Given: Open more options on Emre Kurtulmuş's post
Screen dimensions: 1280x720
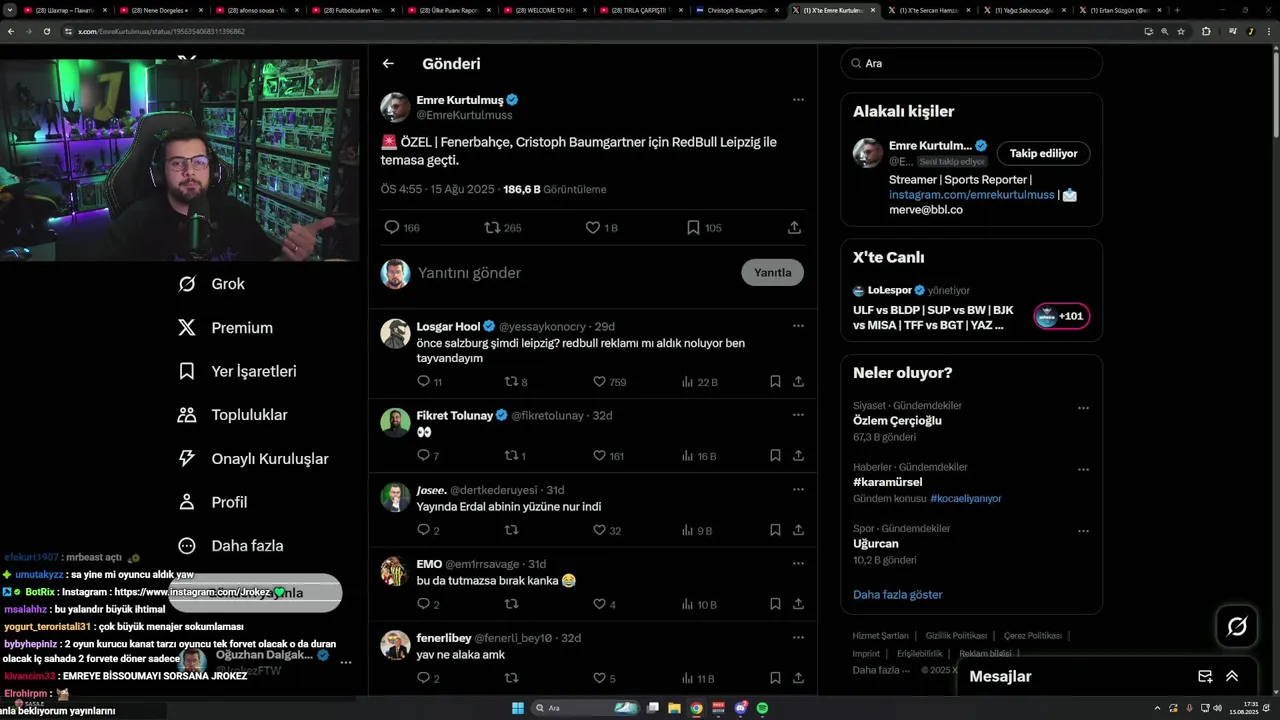Looking at the screenshot, I should pyautogui.click(x=798, y=100).
